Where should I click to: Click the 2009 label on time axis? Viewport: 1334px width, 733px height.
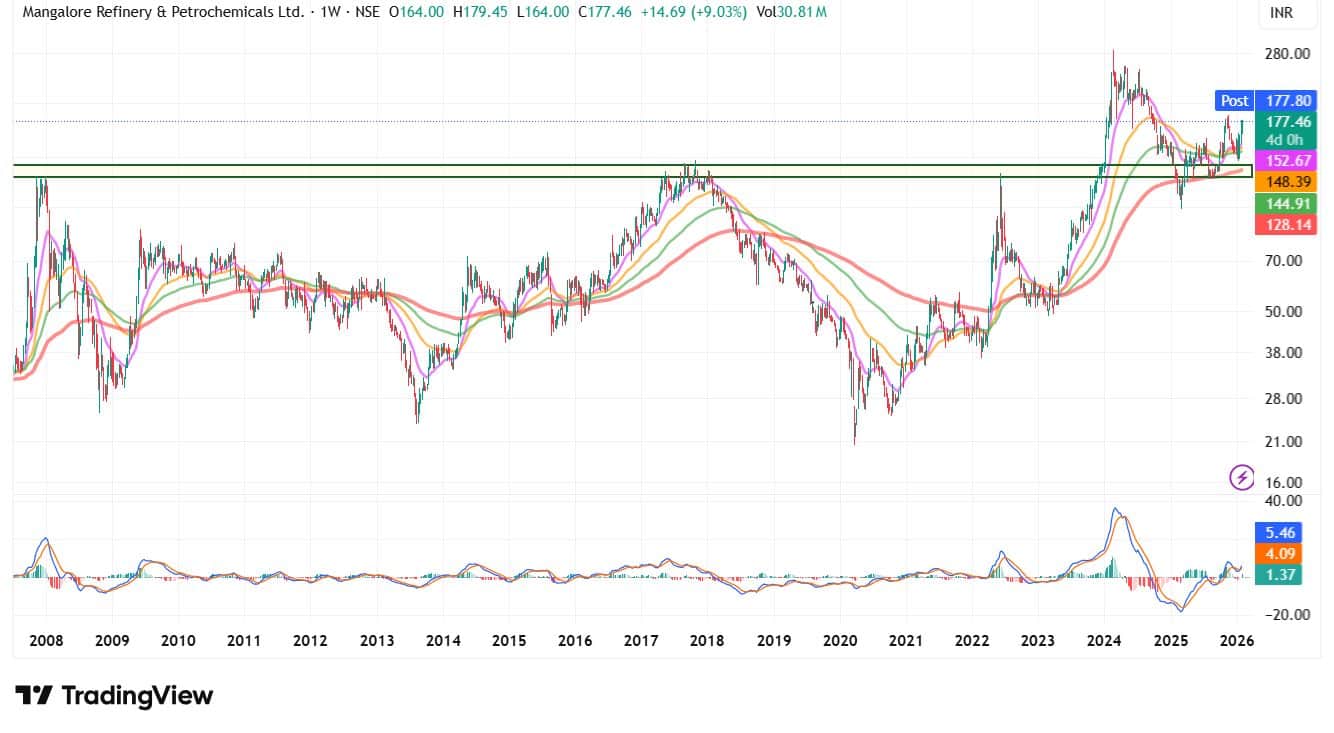[112, 640]
